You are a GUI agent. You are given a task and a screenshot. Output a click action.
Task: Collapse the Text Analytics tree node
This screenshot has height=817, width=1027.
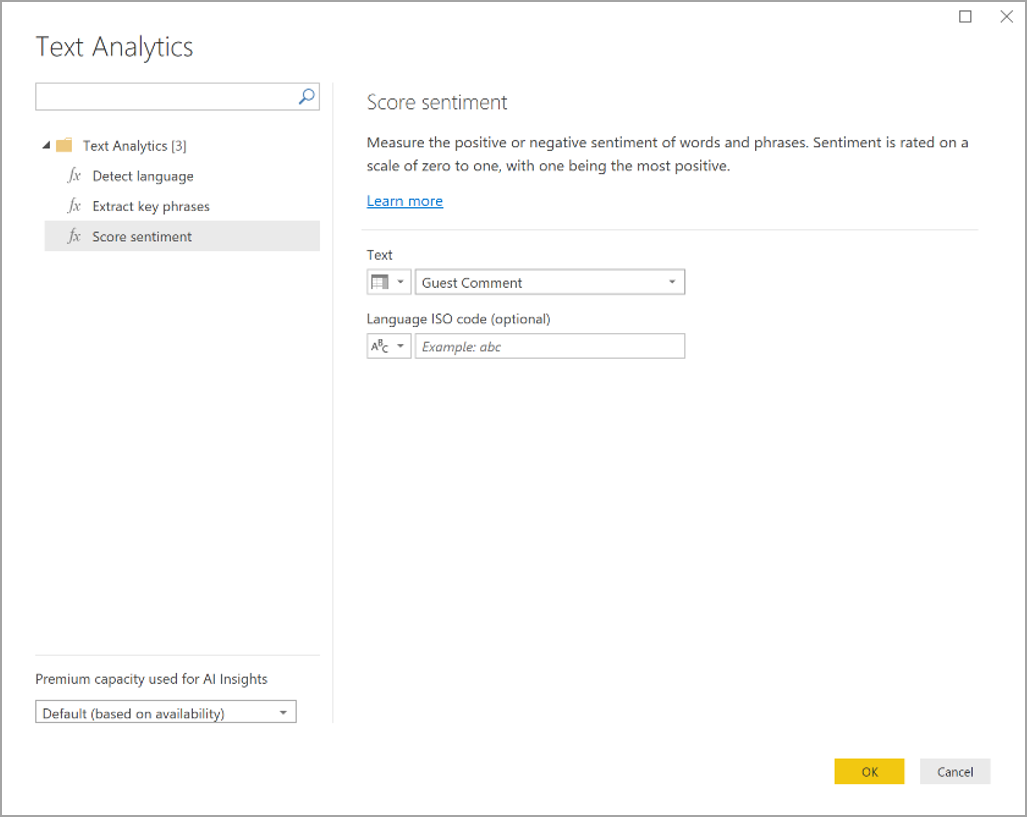[46, 145]
